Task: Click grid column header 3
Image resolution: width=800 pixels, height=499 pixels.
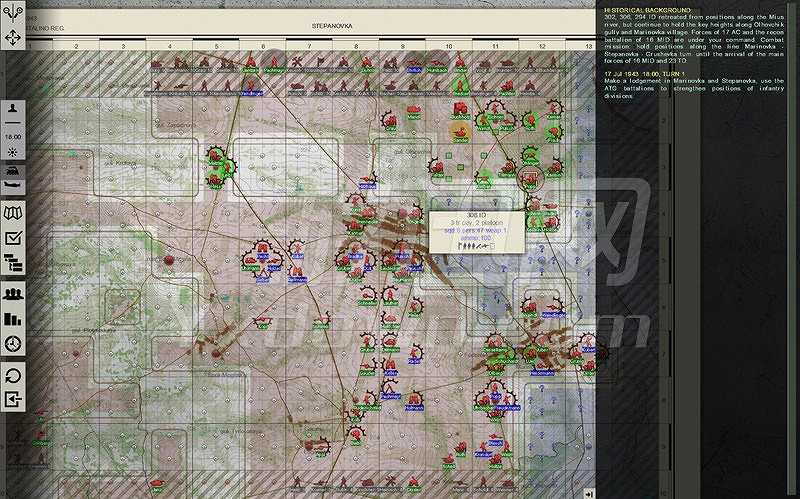Action: [x=123, y=46]
